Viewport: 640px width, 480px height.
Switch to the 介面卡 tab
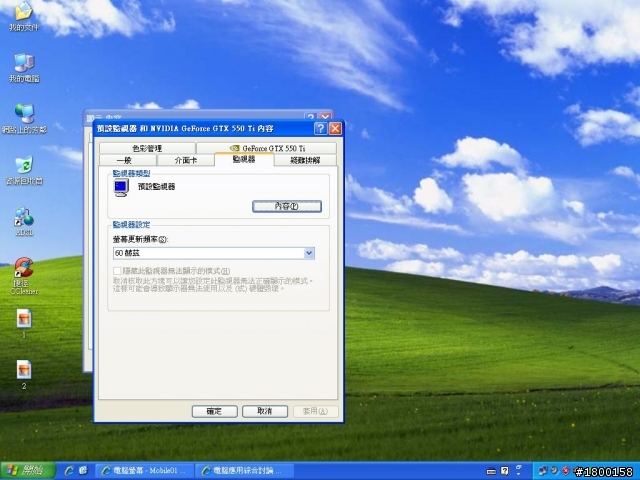[x=186, y=160]
